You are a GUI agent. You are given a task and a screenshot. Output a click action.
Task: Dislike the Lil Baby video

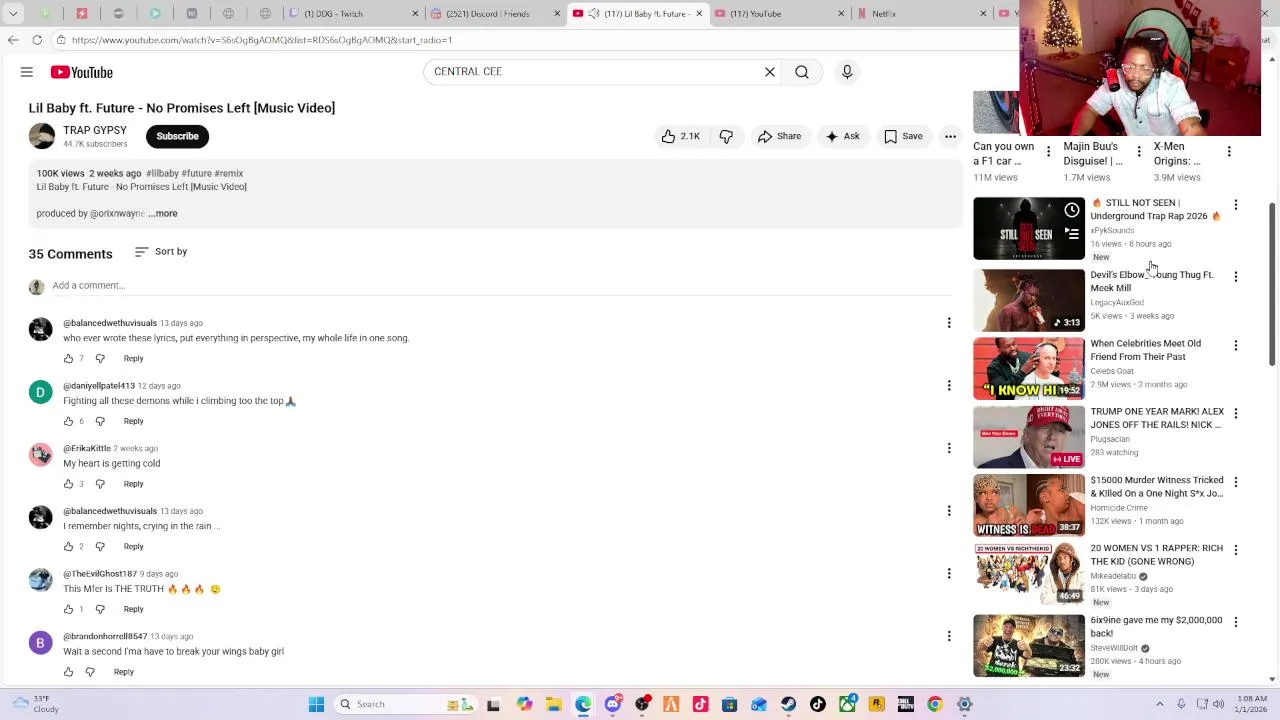726,136
